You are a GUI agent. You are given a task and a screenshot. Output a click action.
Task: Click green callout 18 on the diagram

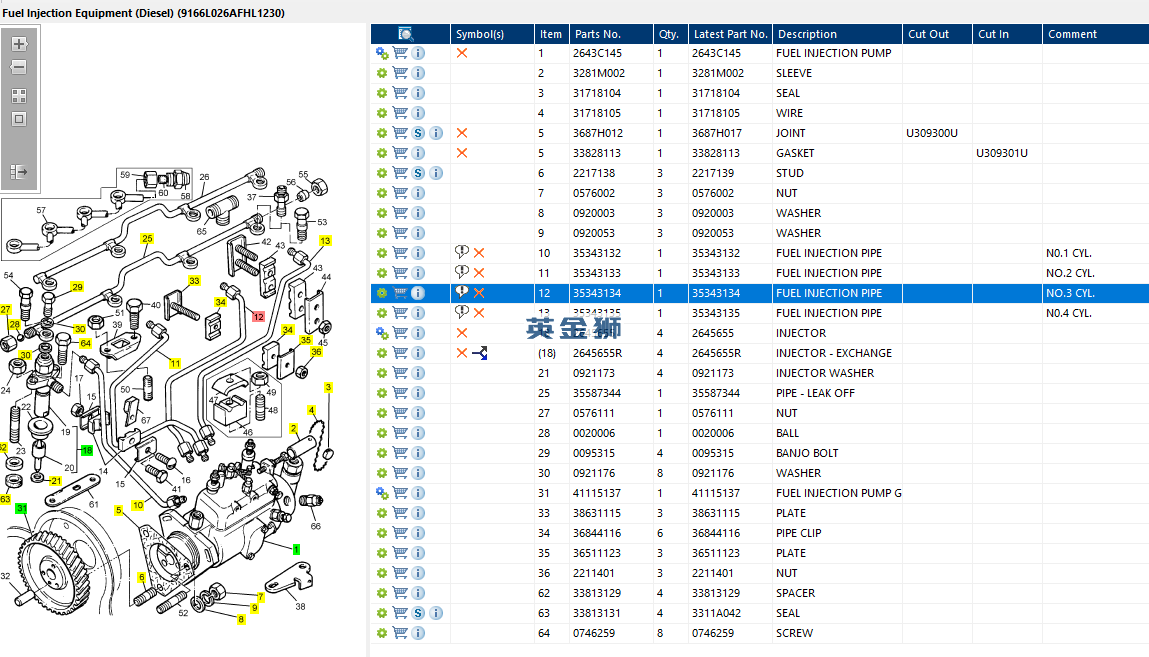pos(86,450)
